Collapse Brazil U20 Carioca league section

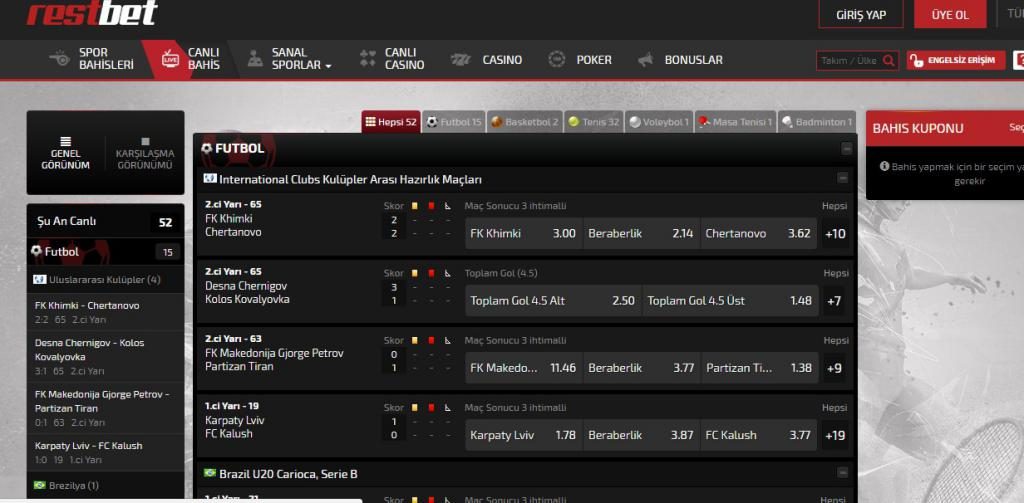[843, 472]
